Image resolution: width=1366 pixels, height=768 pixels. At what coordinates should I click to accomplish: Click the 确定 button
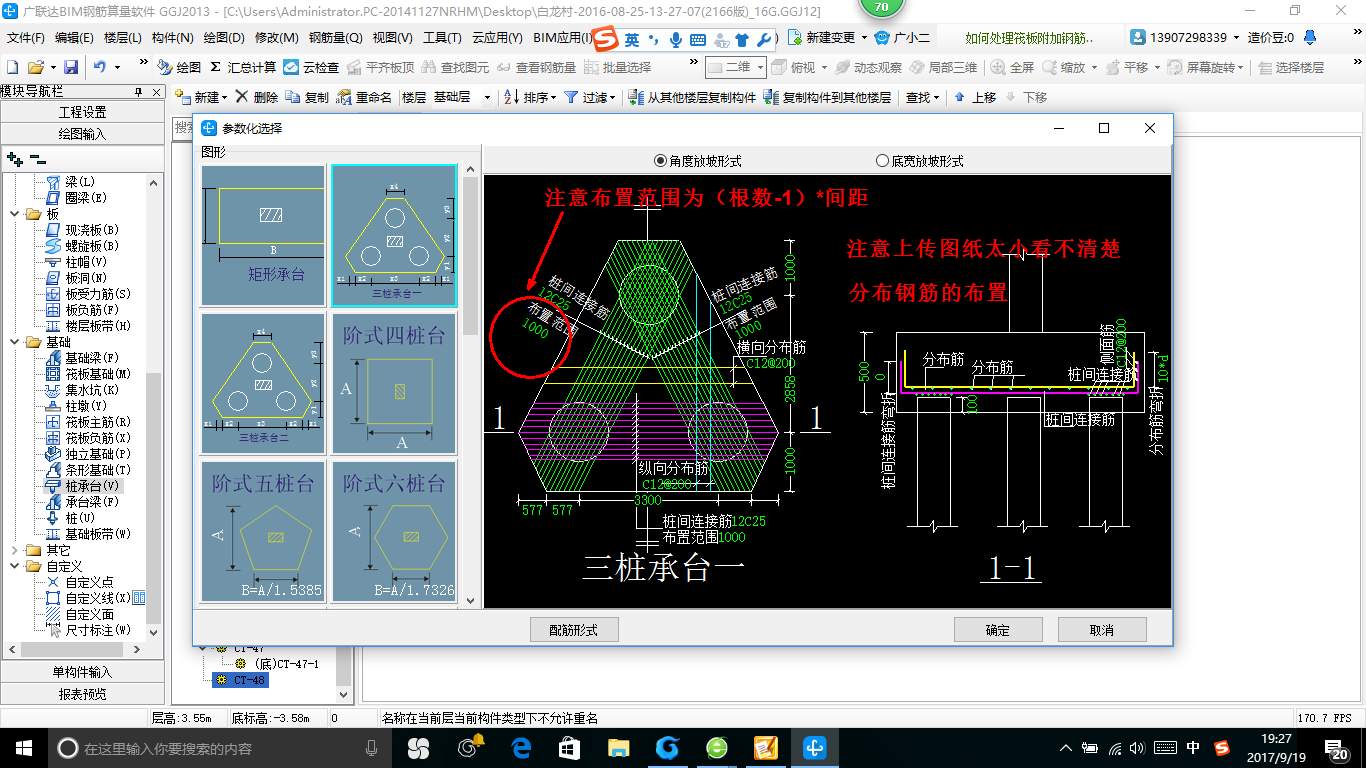click(x=998, y=630)
